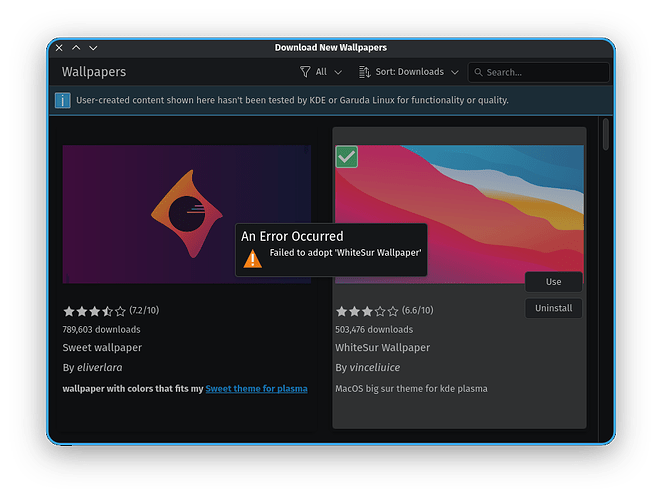Click the (7.2/10) rating score
The width and height of the screenshot is (662, 500).
pyautogui.click(x=144, y=310)
